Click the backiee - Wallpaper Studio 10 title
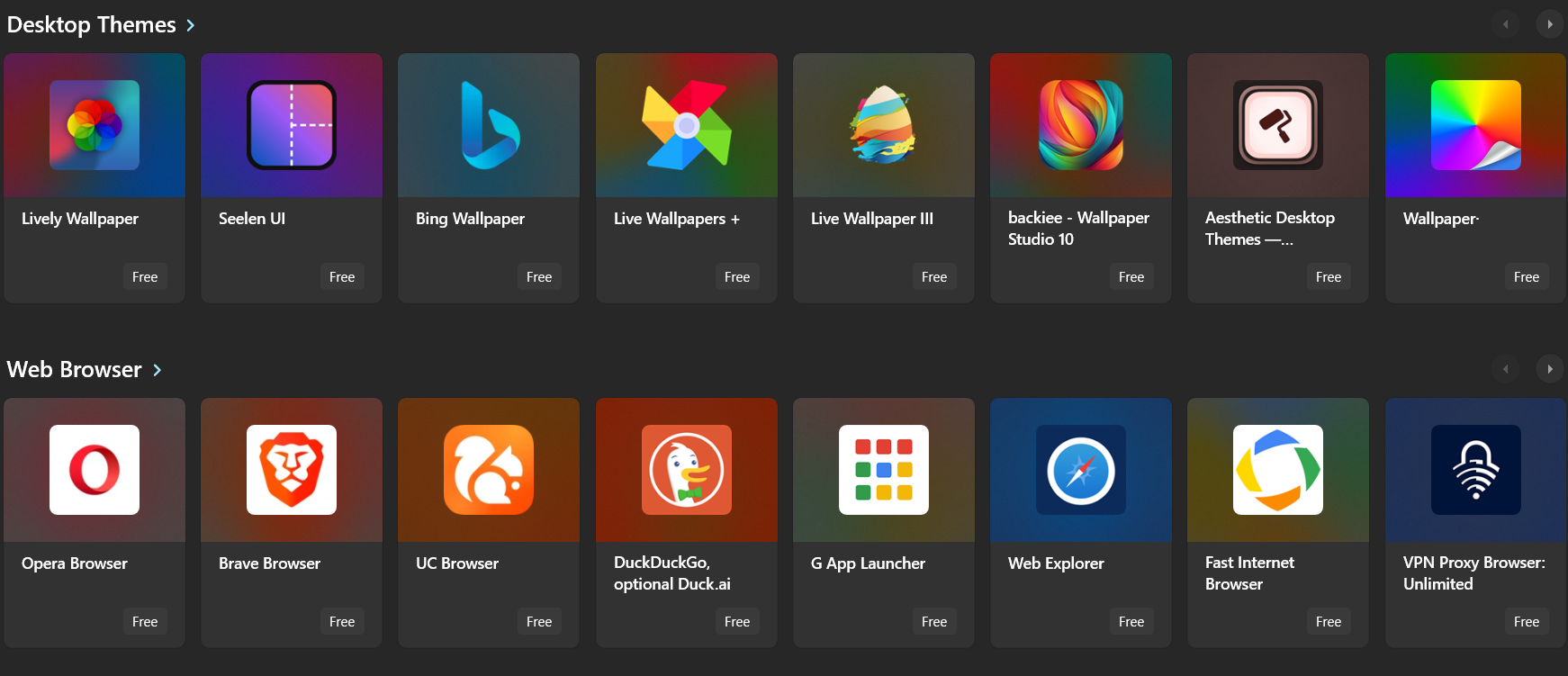The height and width of the screenshot is (676, 1568). (x=1078, y=229)
